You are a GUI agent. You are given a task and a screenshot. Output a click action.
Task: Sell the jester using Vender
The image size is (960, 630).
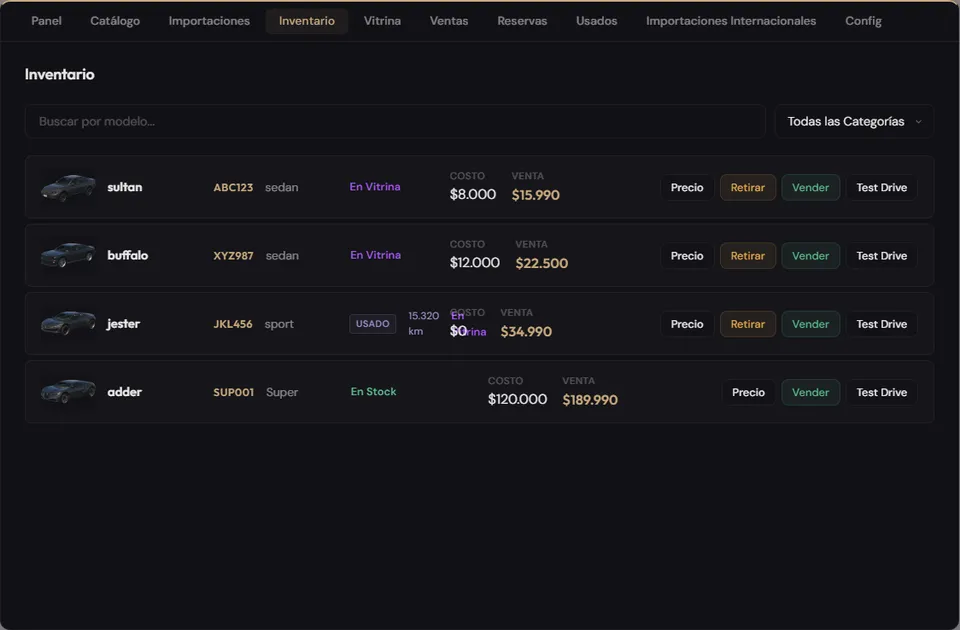click(810, 324)
